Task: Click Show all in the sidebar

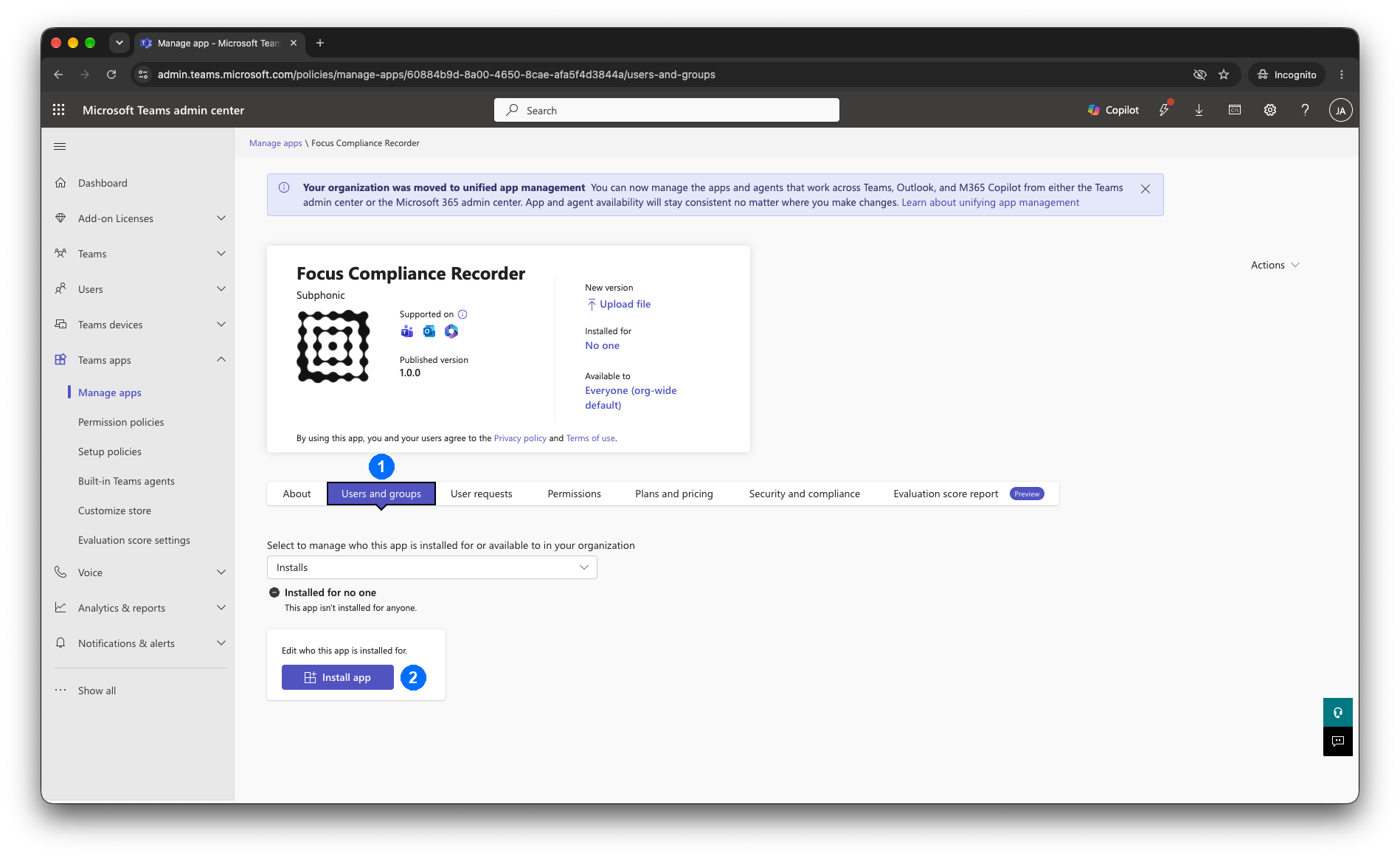Action: coord(97,691)
